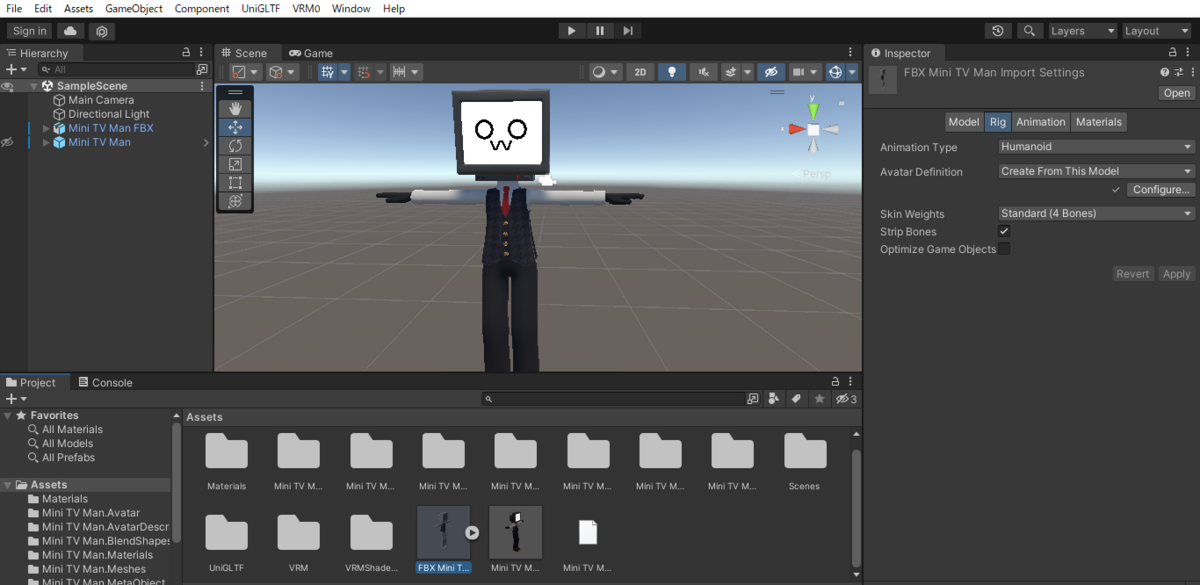Open Animation Type dropdown

tap(1097, 146)
